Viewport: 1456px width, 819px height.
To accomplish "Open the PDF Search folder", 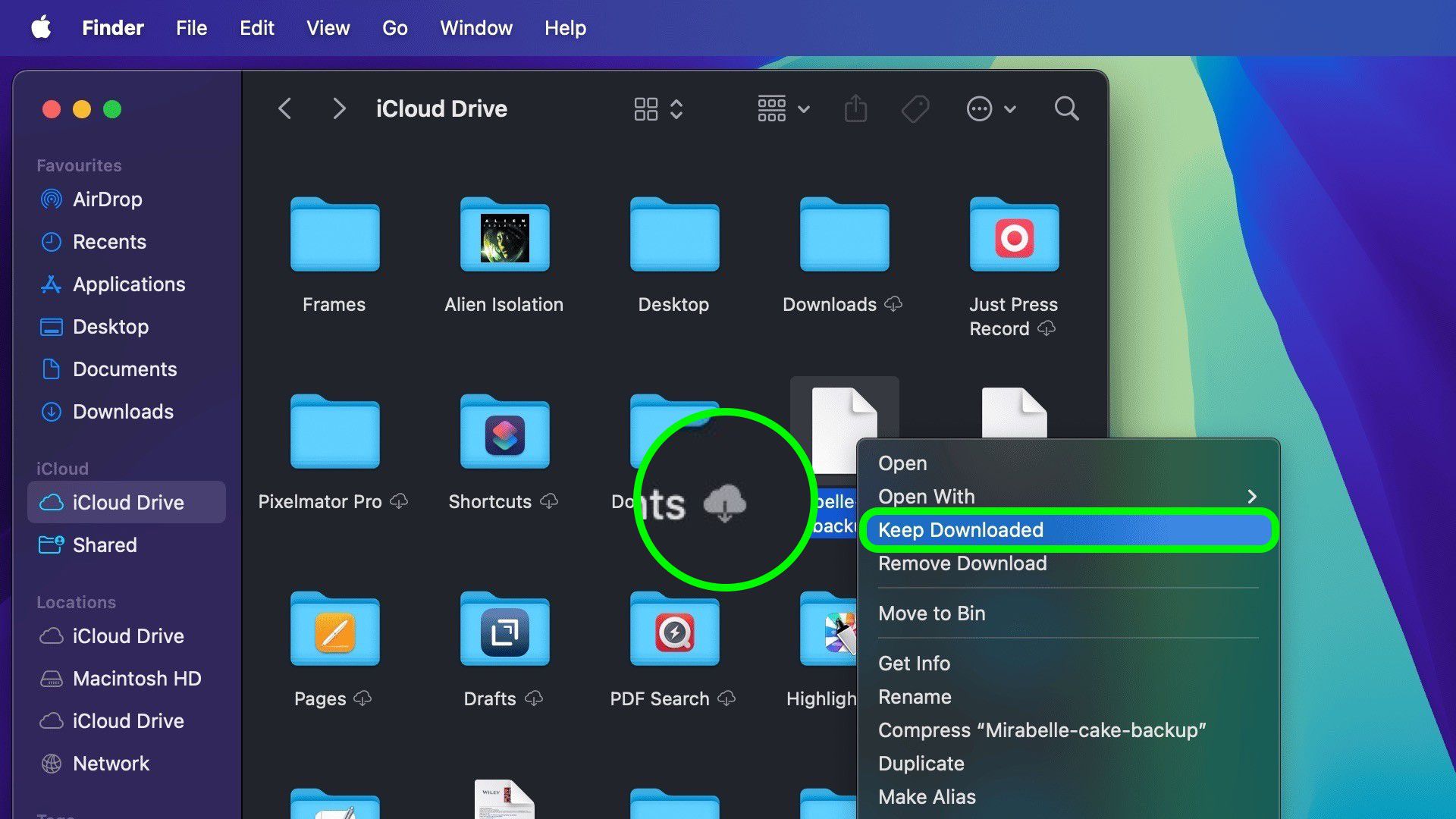I will tap(673, 629).
